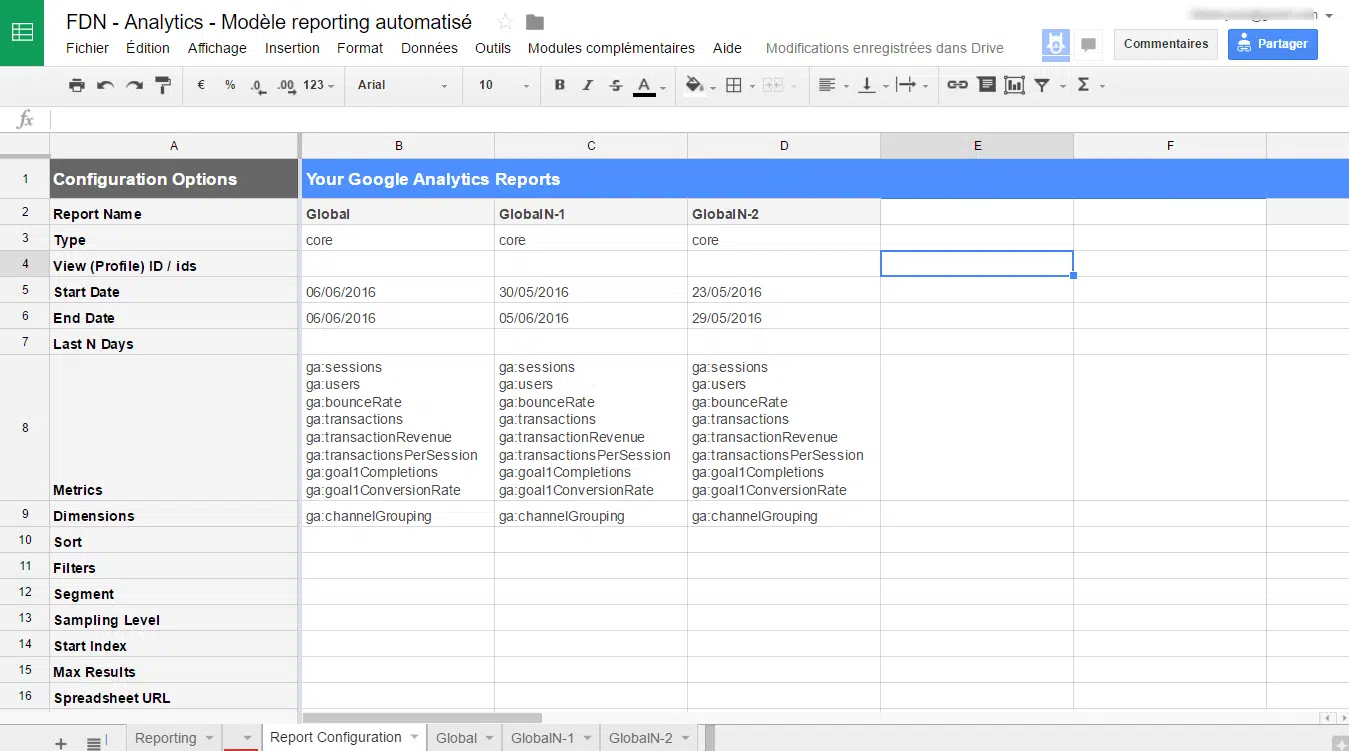1349x751 pixels.
Task: Open the Données menu
Action: click(429, 48)
